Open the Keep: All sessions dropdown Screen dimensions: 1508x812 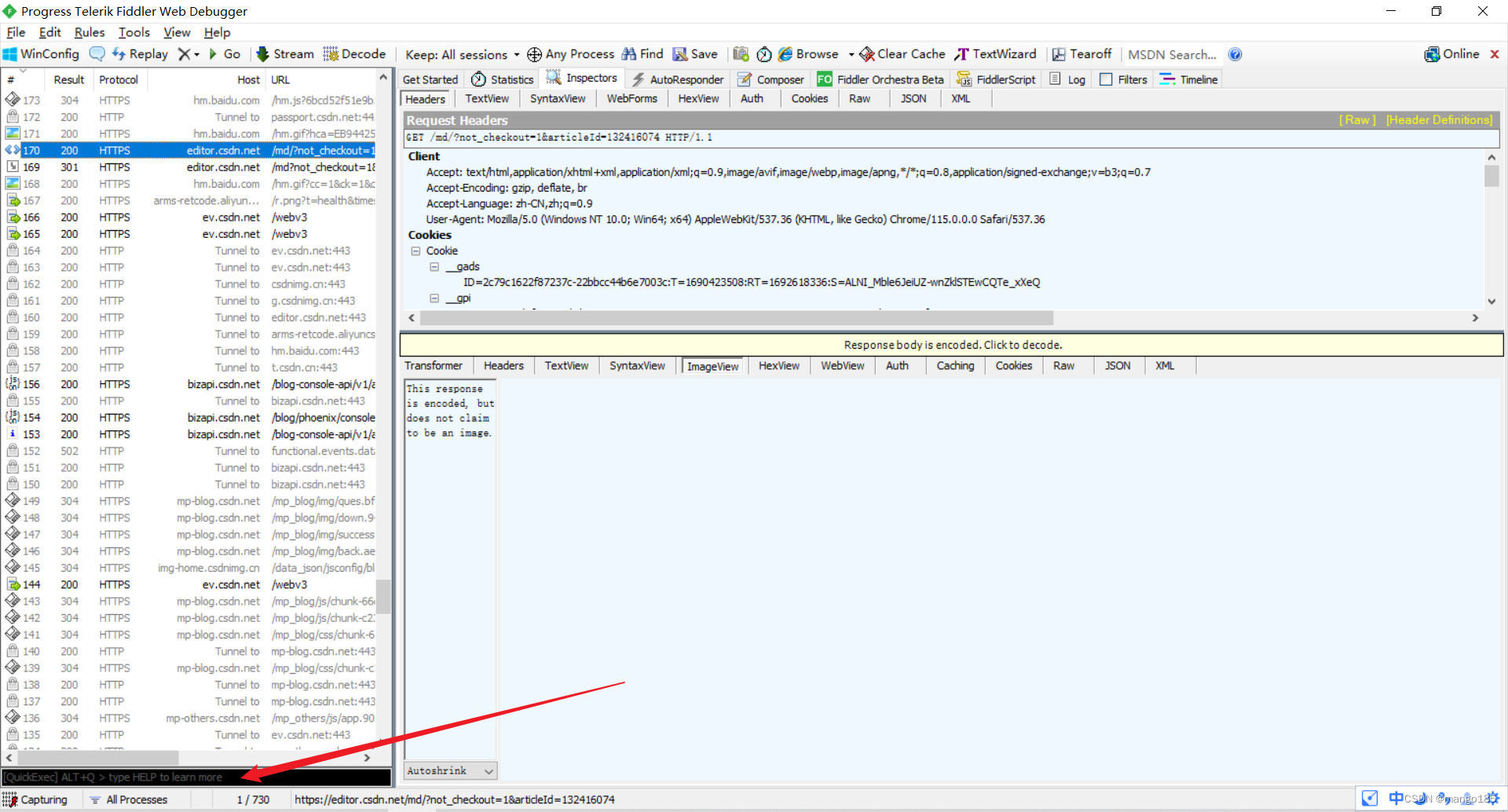462,54
